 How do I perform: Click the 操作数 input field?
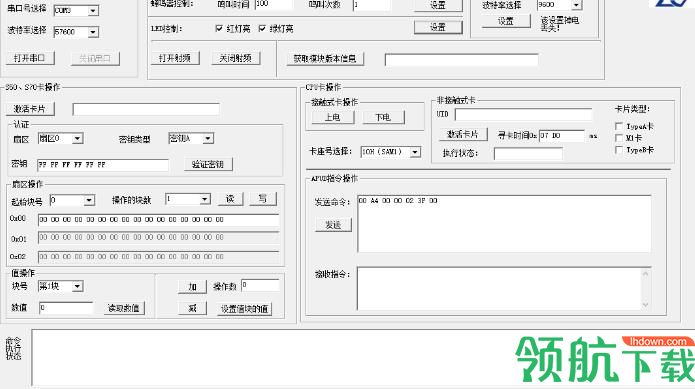(260, 286)
